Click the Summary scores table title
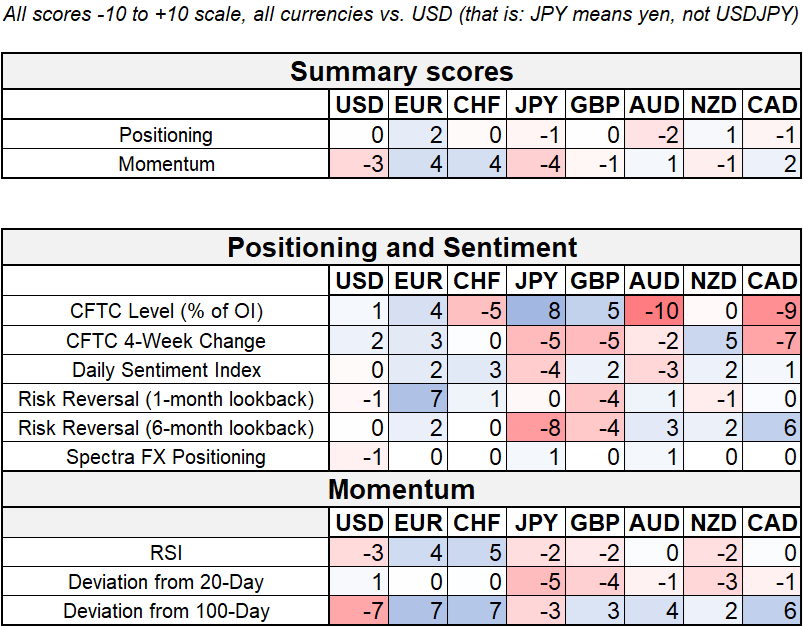 point(401,72)
